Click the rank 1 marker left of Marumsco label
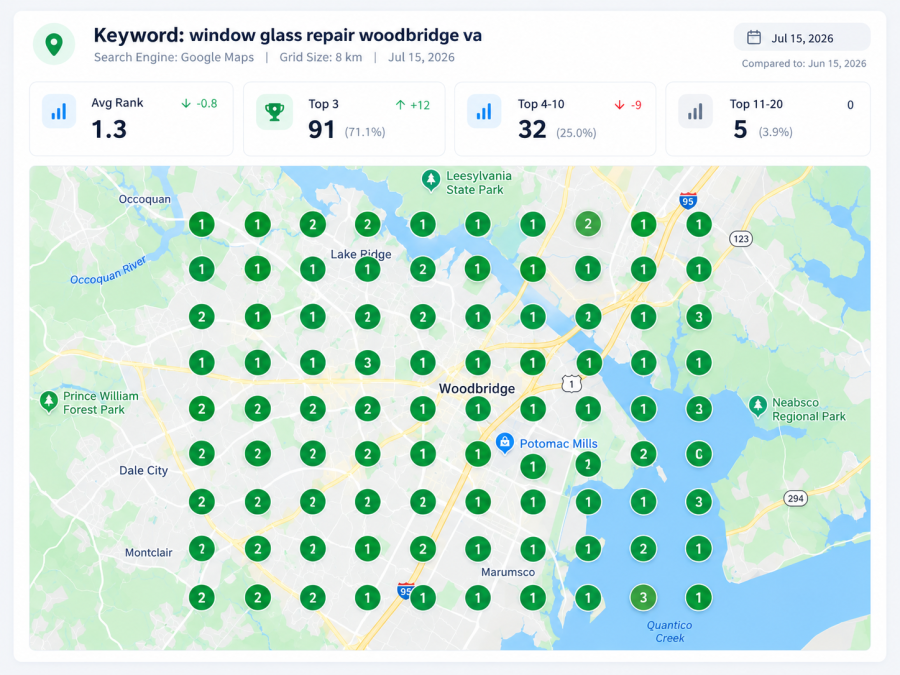The image size is (900, 675). coord(478,549)
